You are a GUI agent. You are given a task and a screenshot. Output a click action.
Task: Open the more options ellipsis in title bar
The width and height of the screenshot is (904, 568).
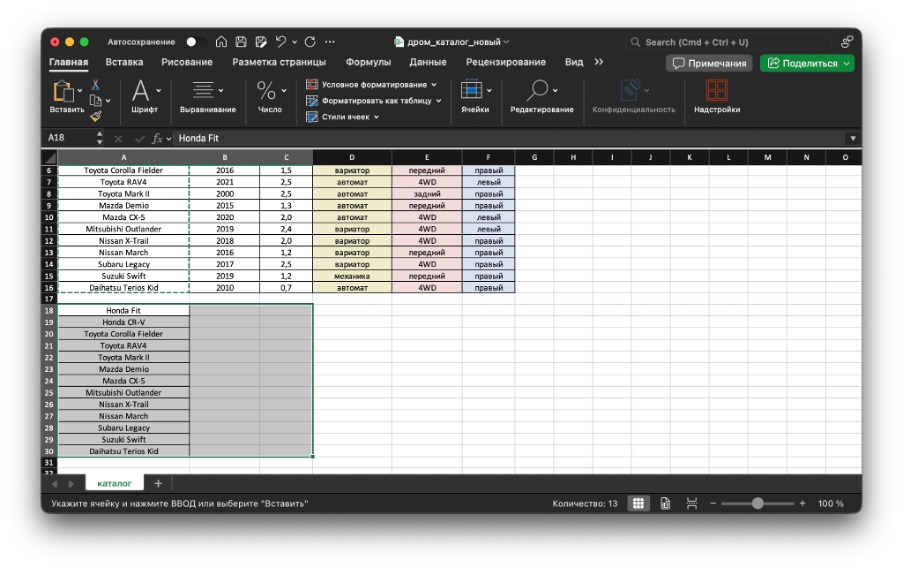[x=330, y=42]
